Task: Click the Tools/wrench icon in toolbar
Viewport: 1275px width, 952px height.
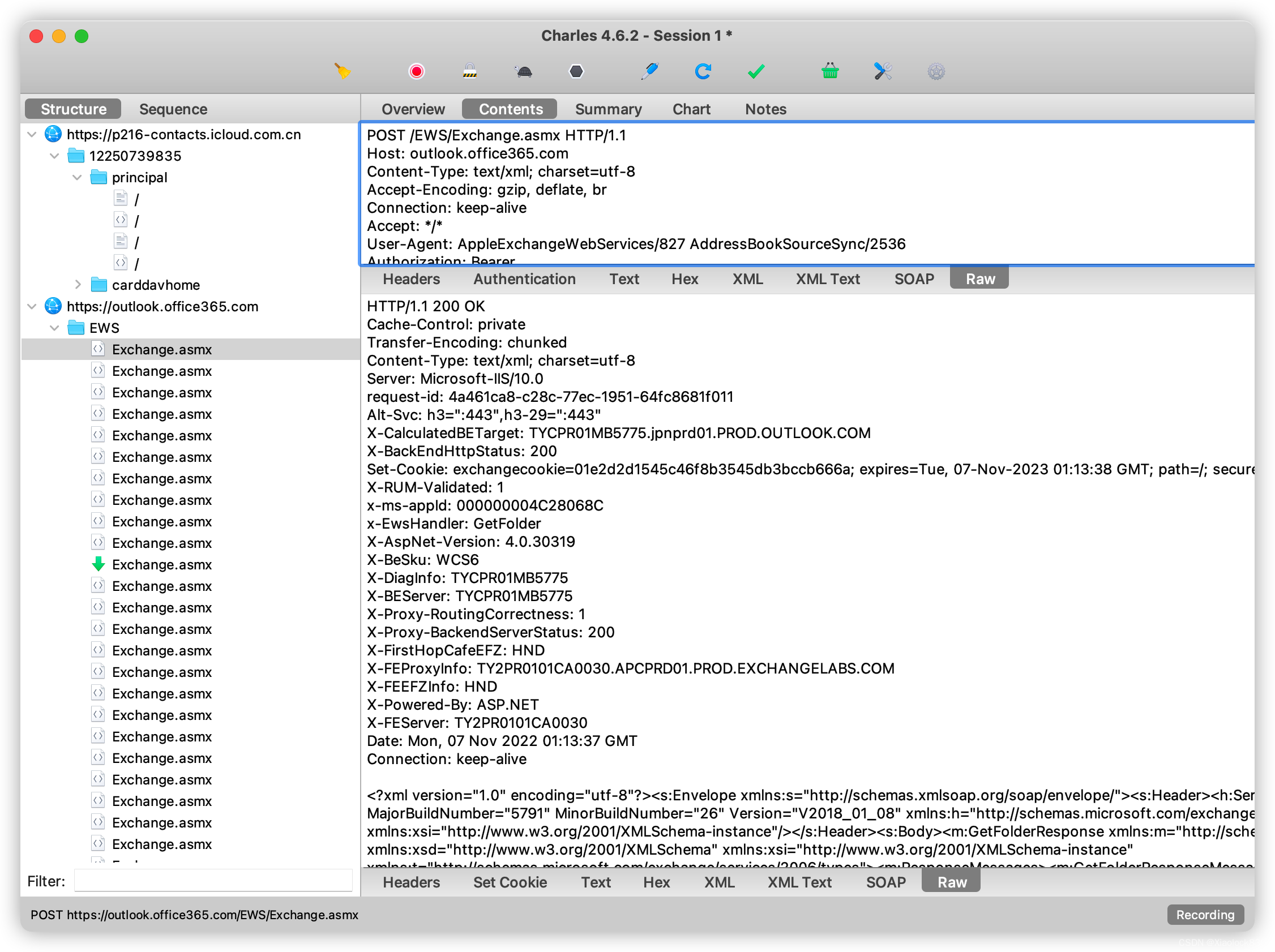Action: (x=882, y=71)
